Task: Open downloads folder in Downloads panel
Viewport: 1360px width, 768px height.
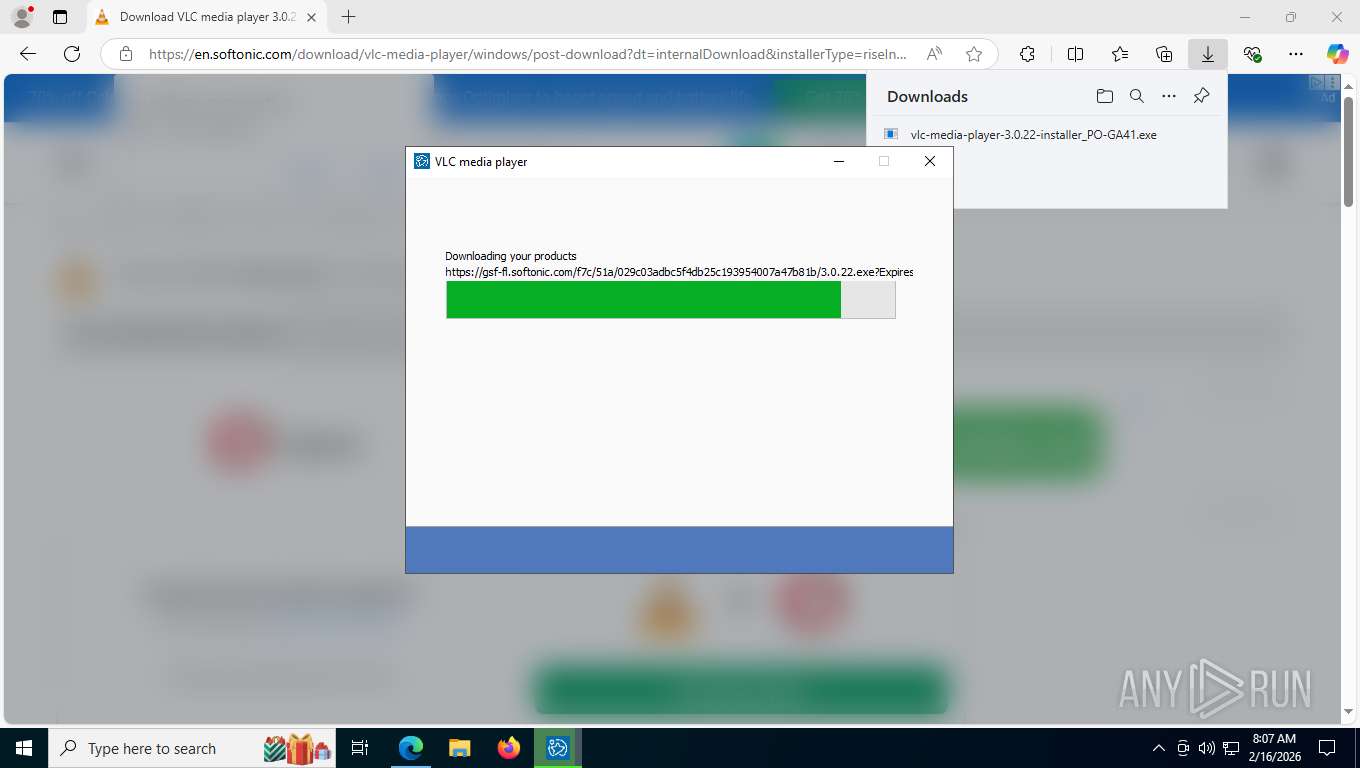Action: pyautogui.click(x=1104, y=96)
